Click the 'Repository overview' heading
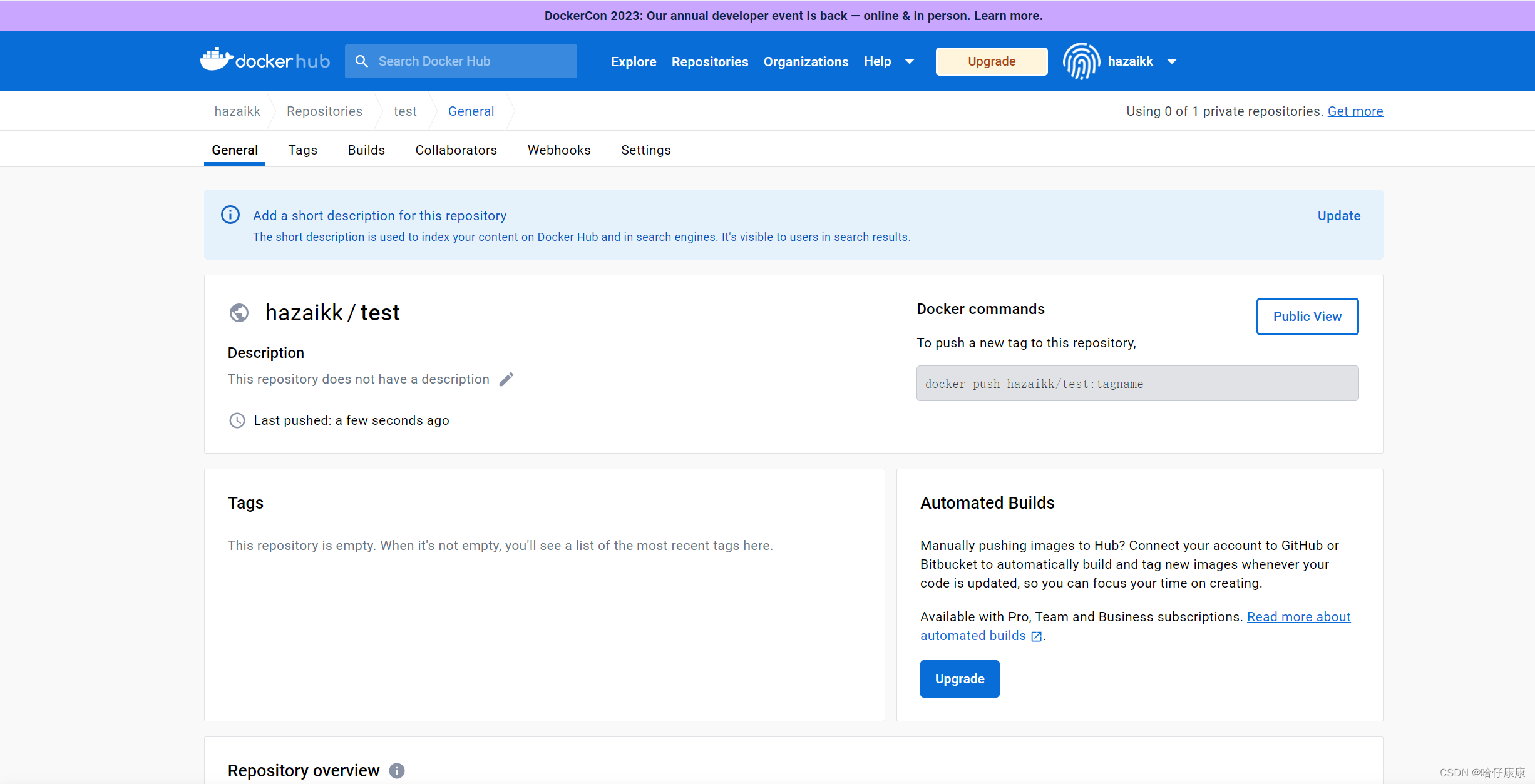The image size is (1535, 784). click(304, 771)
